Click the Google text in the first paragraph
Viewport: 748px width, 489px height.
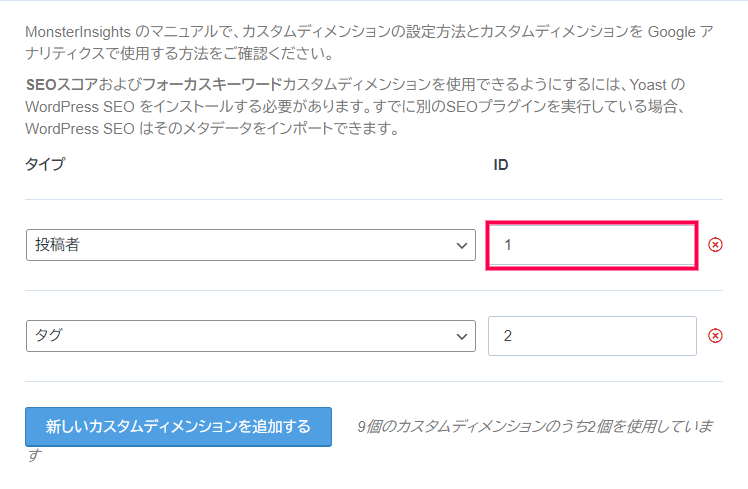[x=672, y=32]
